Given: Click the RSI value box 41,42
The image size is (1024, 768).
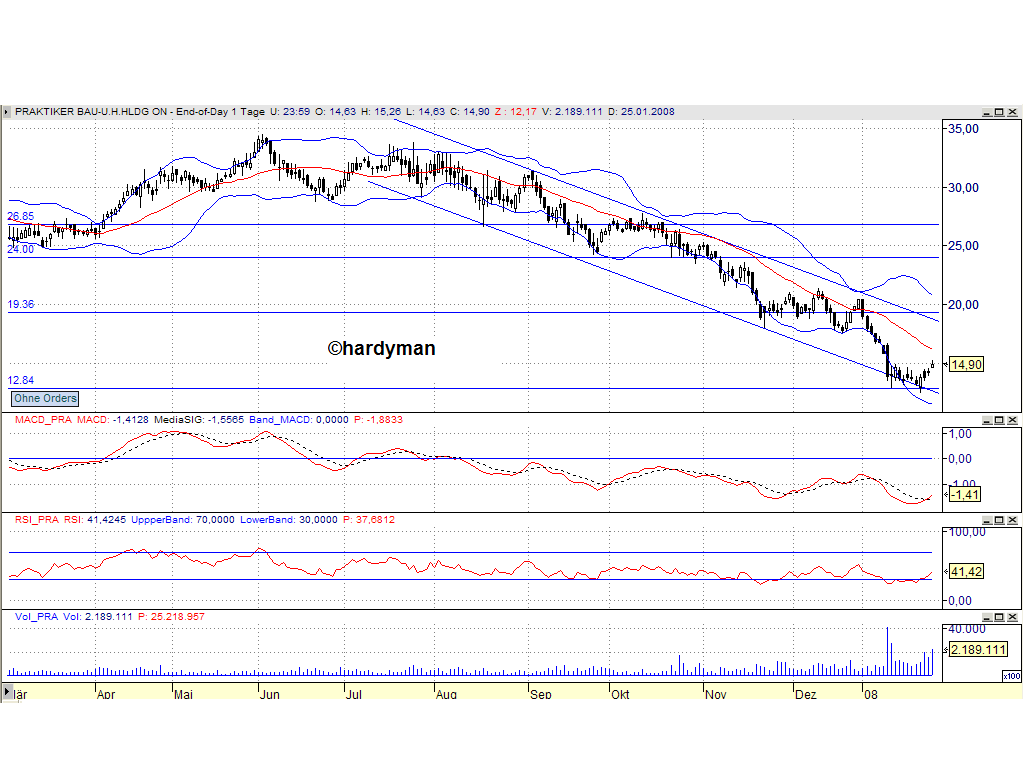Looking at the screenshot, I should [965, 569].
